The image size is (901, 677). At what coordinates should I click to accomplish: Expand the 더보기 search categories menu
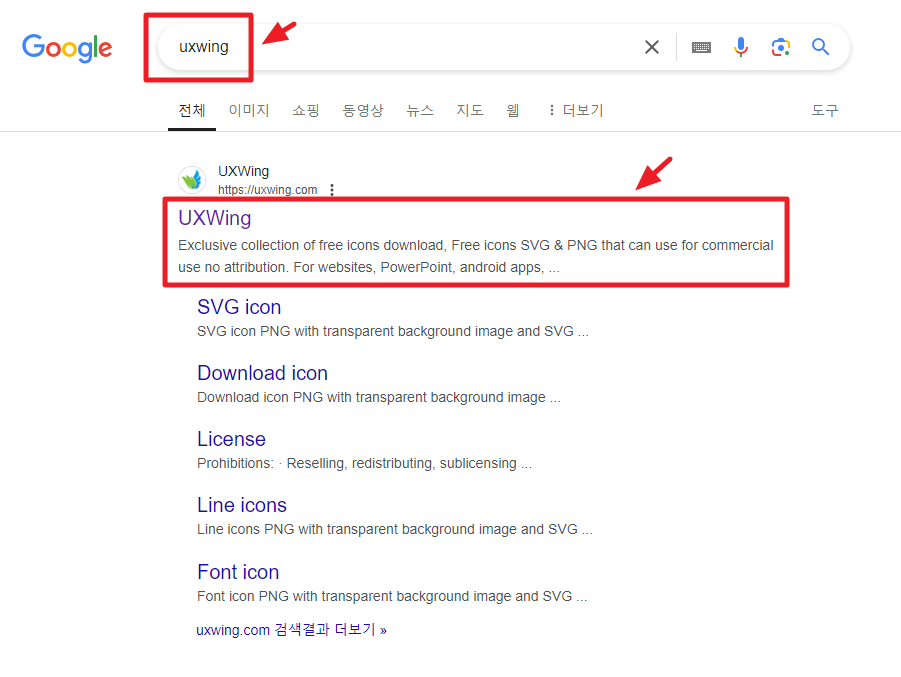[x=577, y=110]
